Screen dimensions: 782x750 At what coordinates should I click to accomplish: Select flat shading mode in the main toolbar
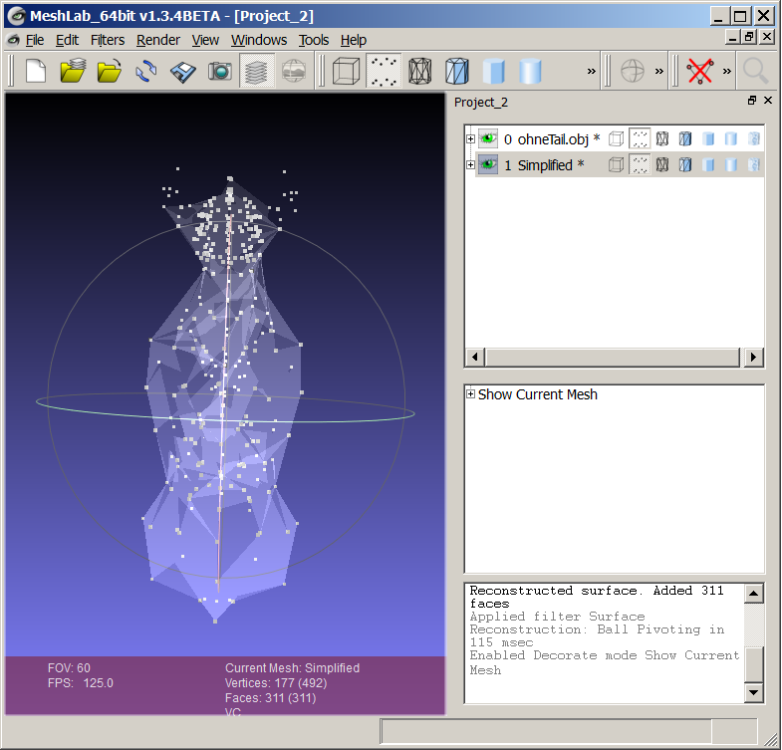[x=531, y=71]
